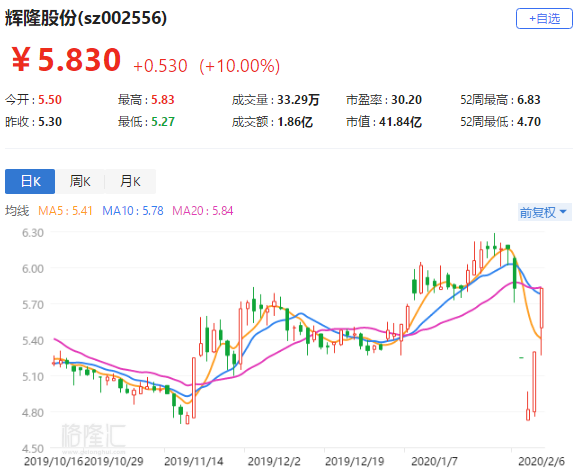Click the last red candlestick on chart
The image size is (585, 471).
click(541, 308)
